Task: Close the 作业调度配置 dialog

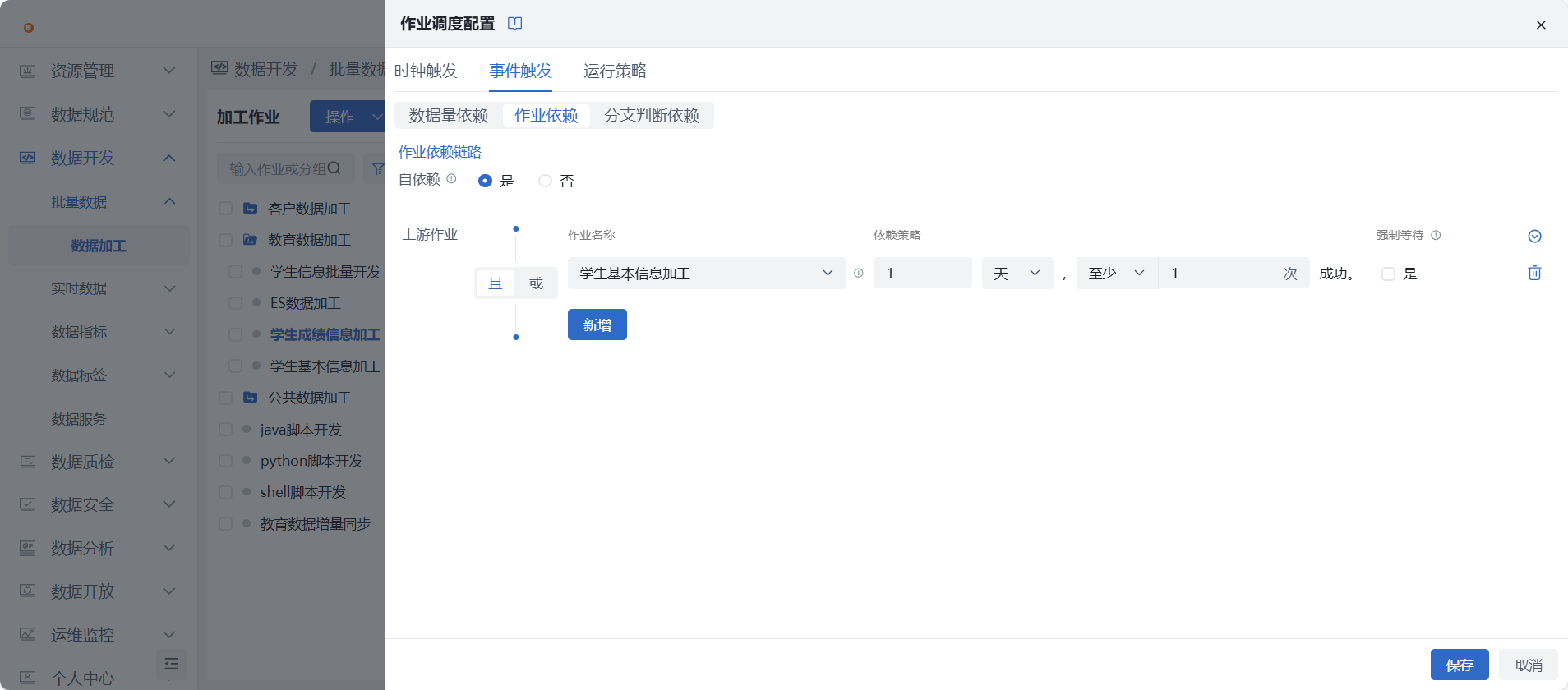Action: coord(1541,25)
